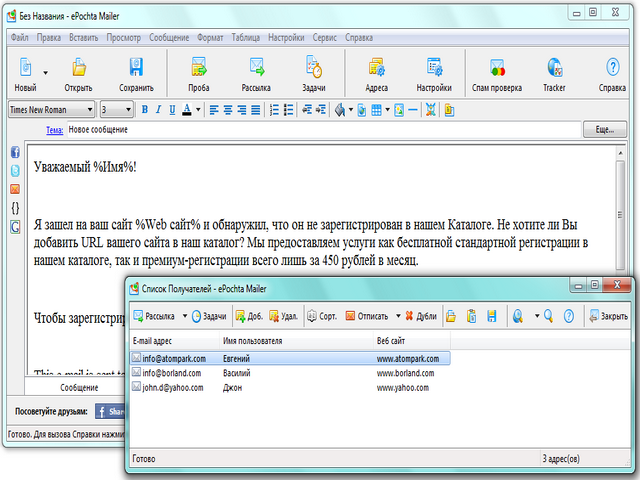The height and width of the screenshot is (480, 640).
Task: Select the info@borland.com recipient row
Action: click(x=290, y=373)
